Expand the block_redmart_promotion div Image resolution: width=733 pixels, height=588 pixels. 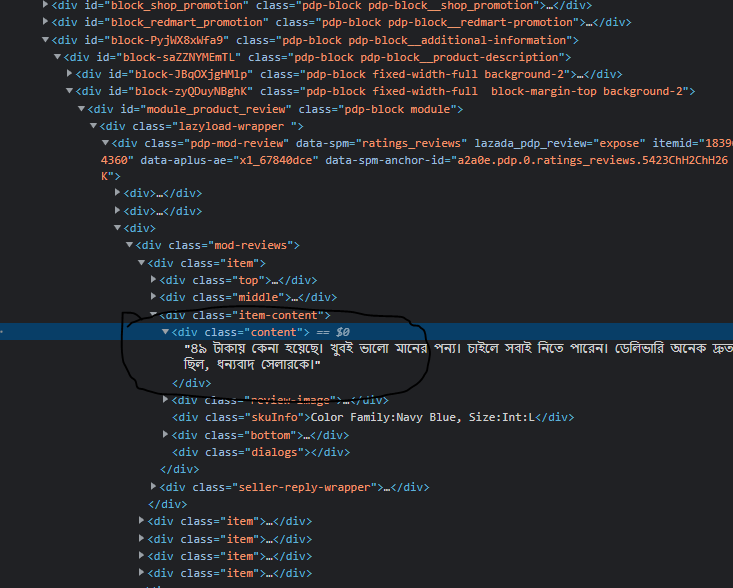click(45, 22)
